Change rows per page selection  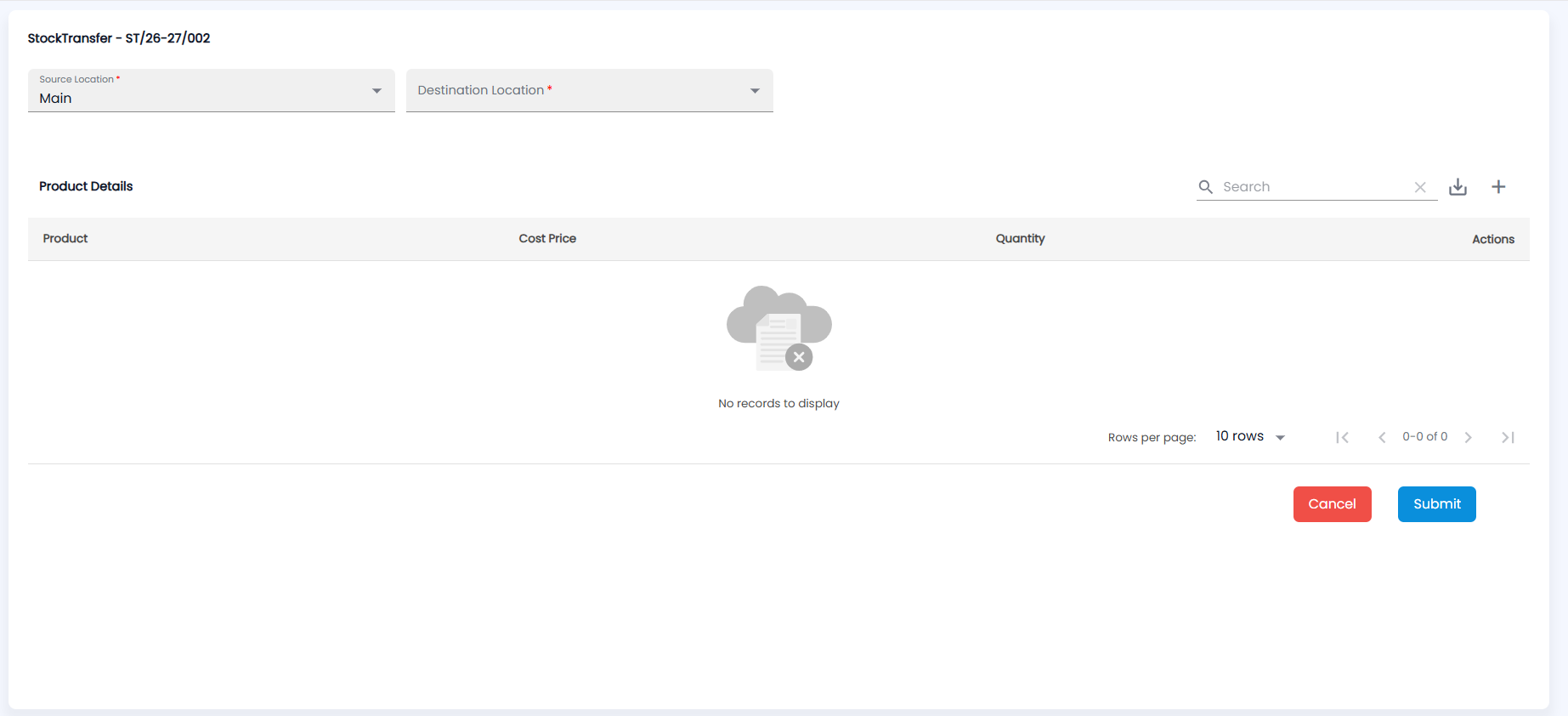coord(1250,436)
